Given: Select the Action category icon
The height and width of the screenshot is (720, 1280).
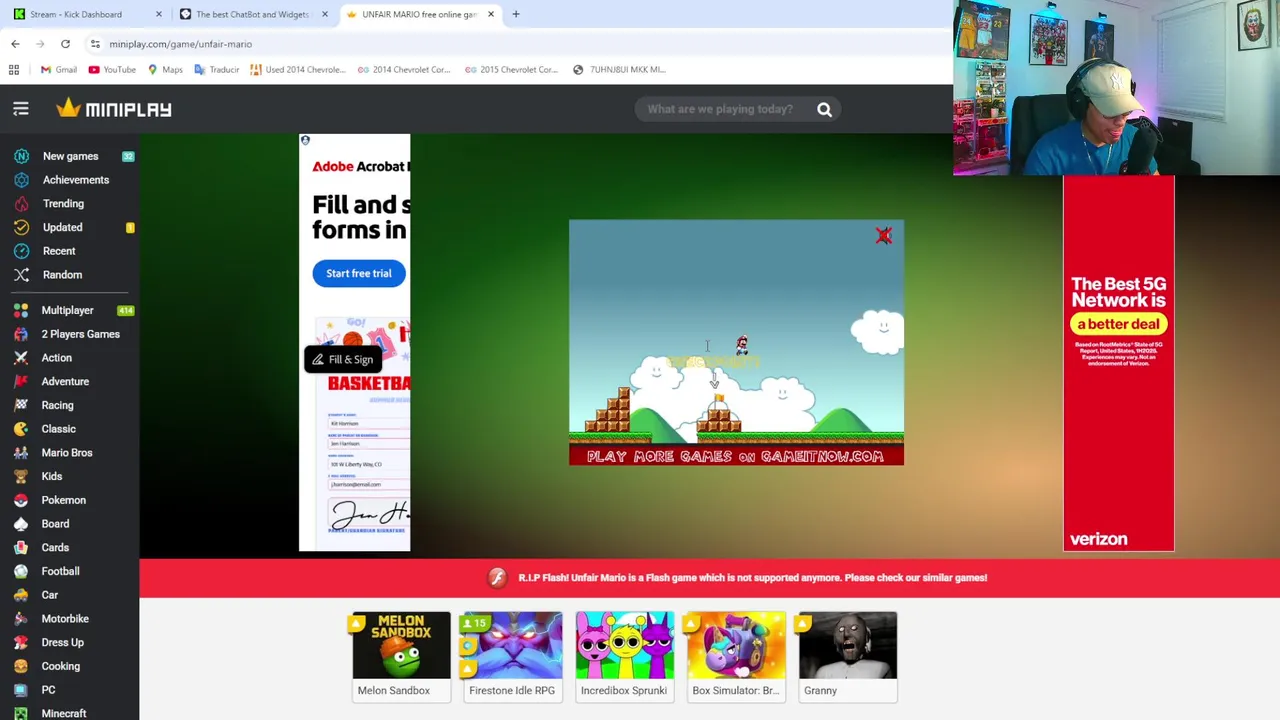Looking at the screenshot, I should point(21,358).
